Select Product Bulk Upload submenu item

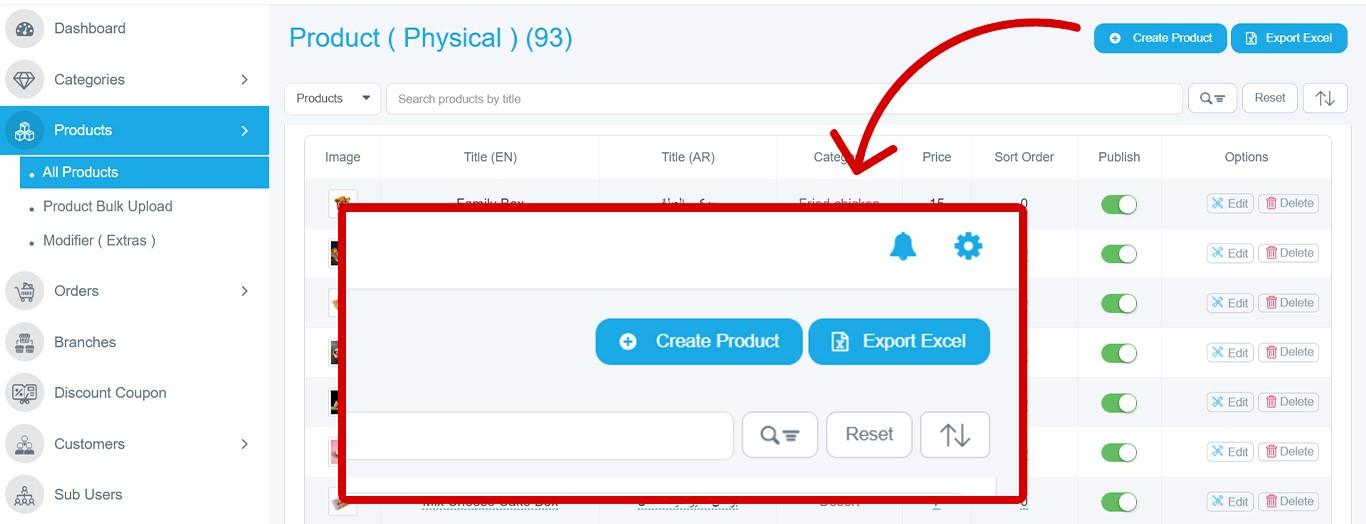(x=108, y=206)
